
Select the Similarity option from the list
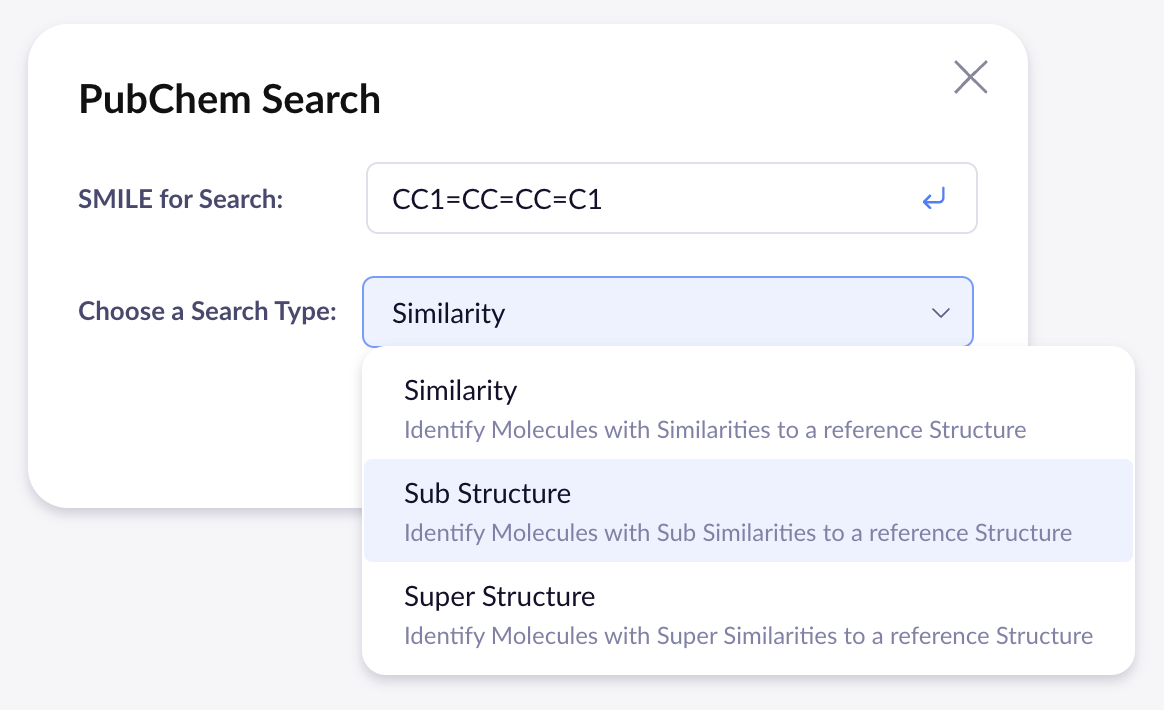460,390
